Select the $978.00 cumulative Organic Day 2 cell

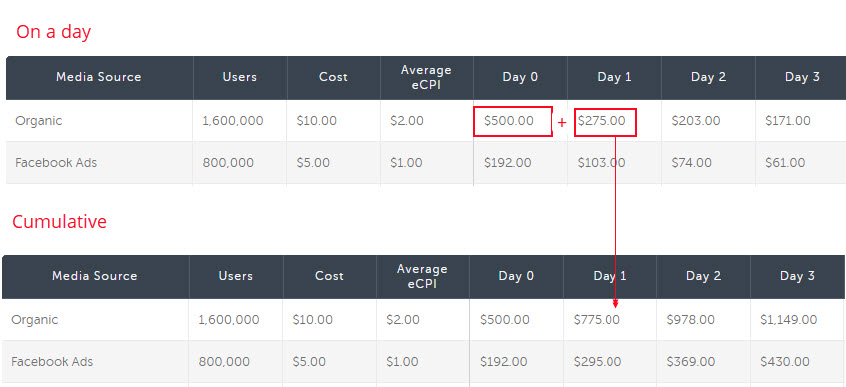tap(691, 320)
